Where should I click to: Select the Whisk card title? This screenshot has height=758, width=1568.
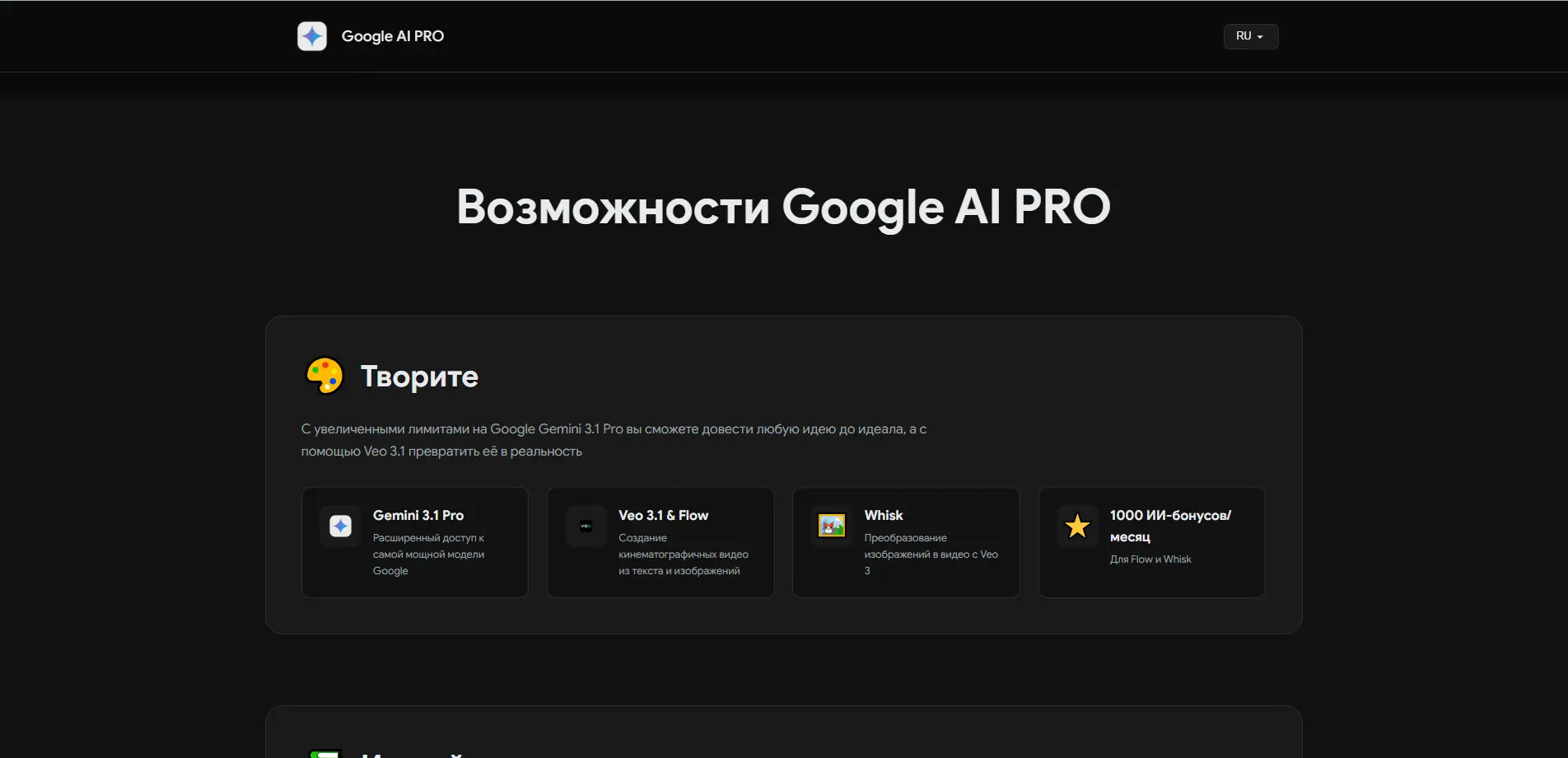point(884,515)
